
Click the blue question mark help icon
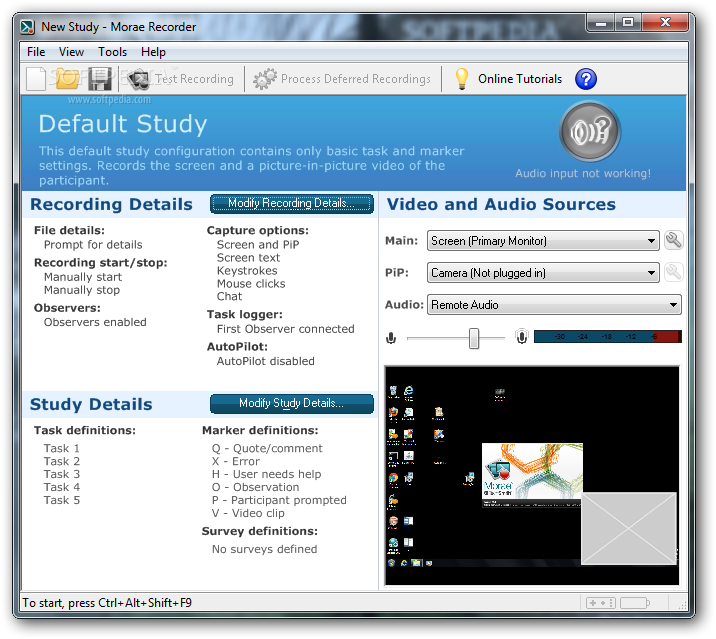click(586, 79)
